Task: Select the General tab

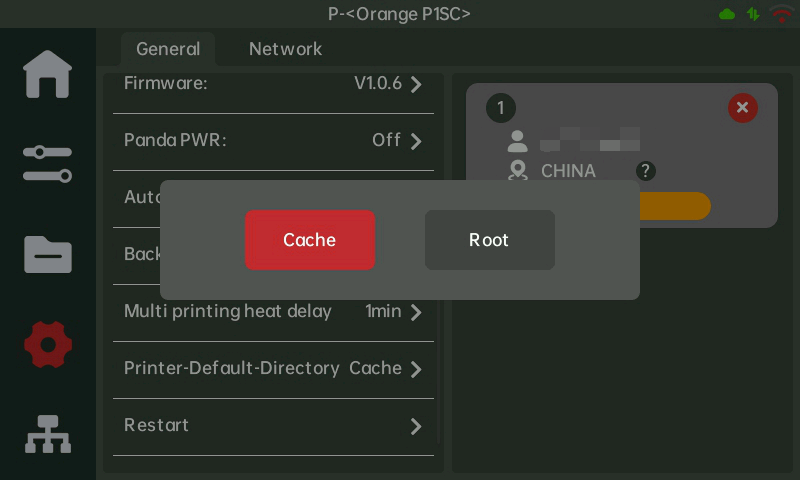Action: point(168,49)
